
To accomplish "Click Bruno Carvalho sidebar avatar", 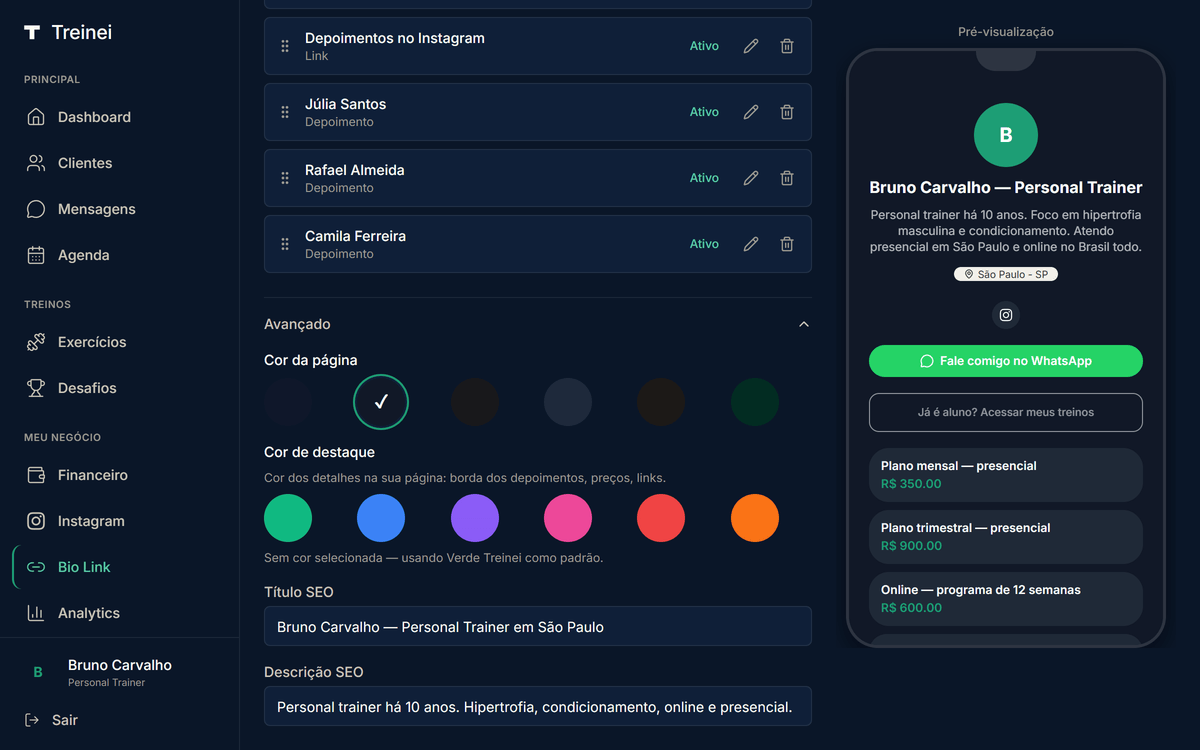I will 38,673.
